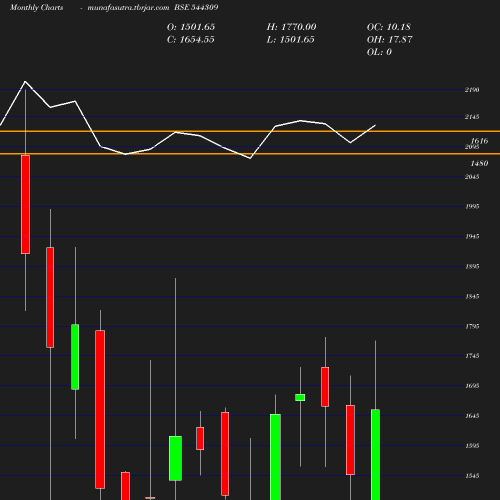Select the open value "O: 1501.65"

(x=191, y=27)
